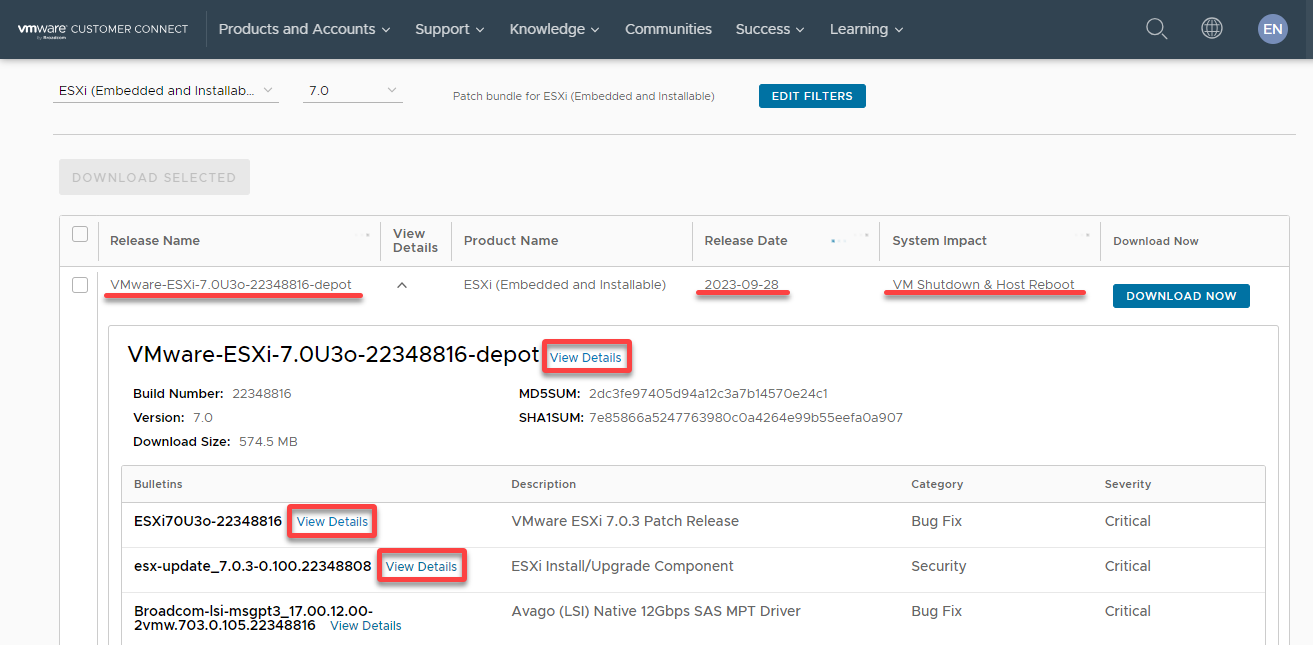1313x645 pixels.
Task: Click the VMware-ESXi-7.0U3o-22348816-depot release name
Action: pyautogui.click(x=231, y=285)
